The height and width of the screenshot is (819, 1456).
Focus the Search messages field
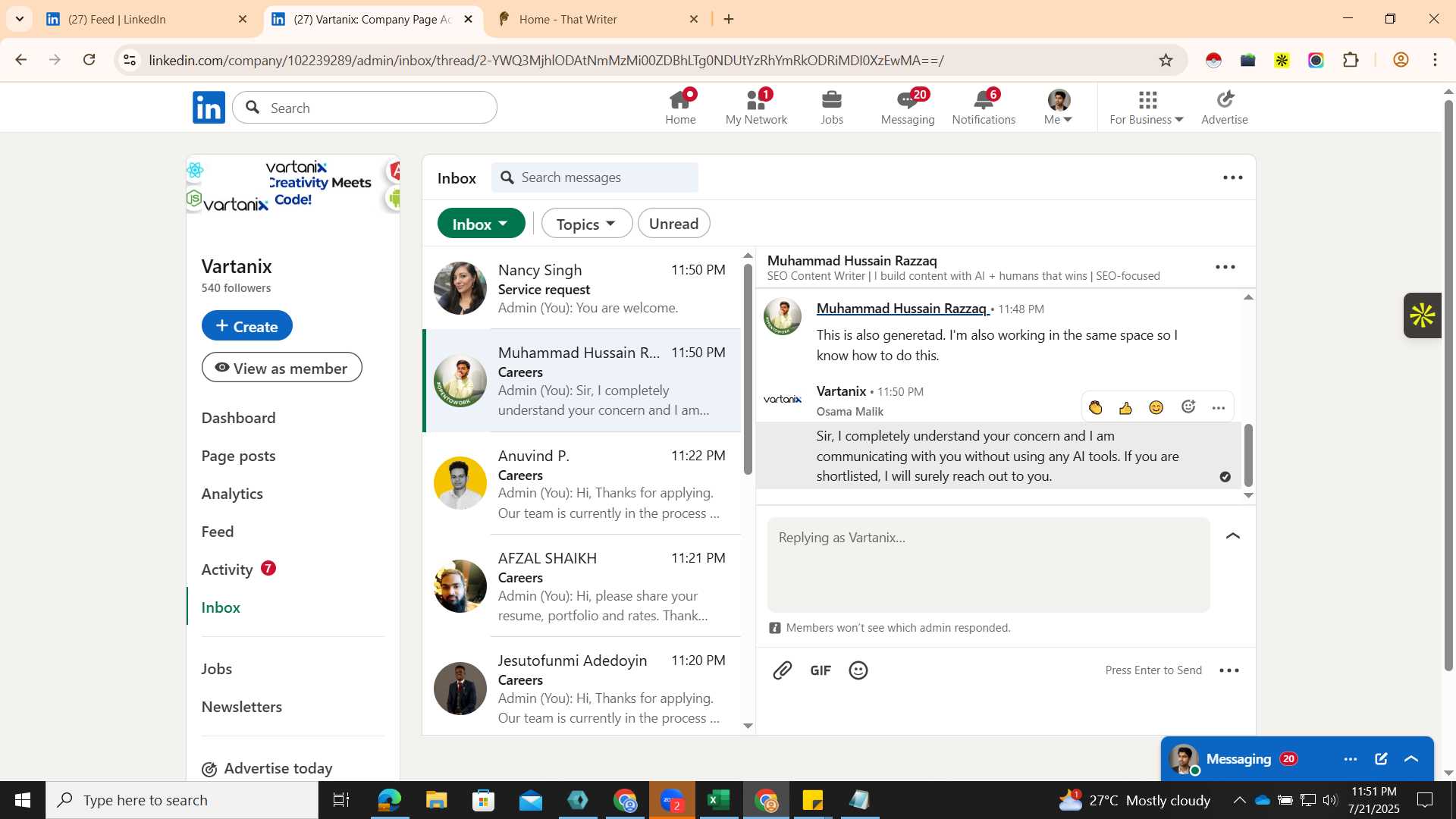(595, 177)
